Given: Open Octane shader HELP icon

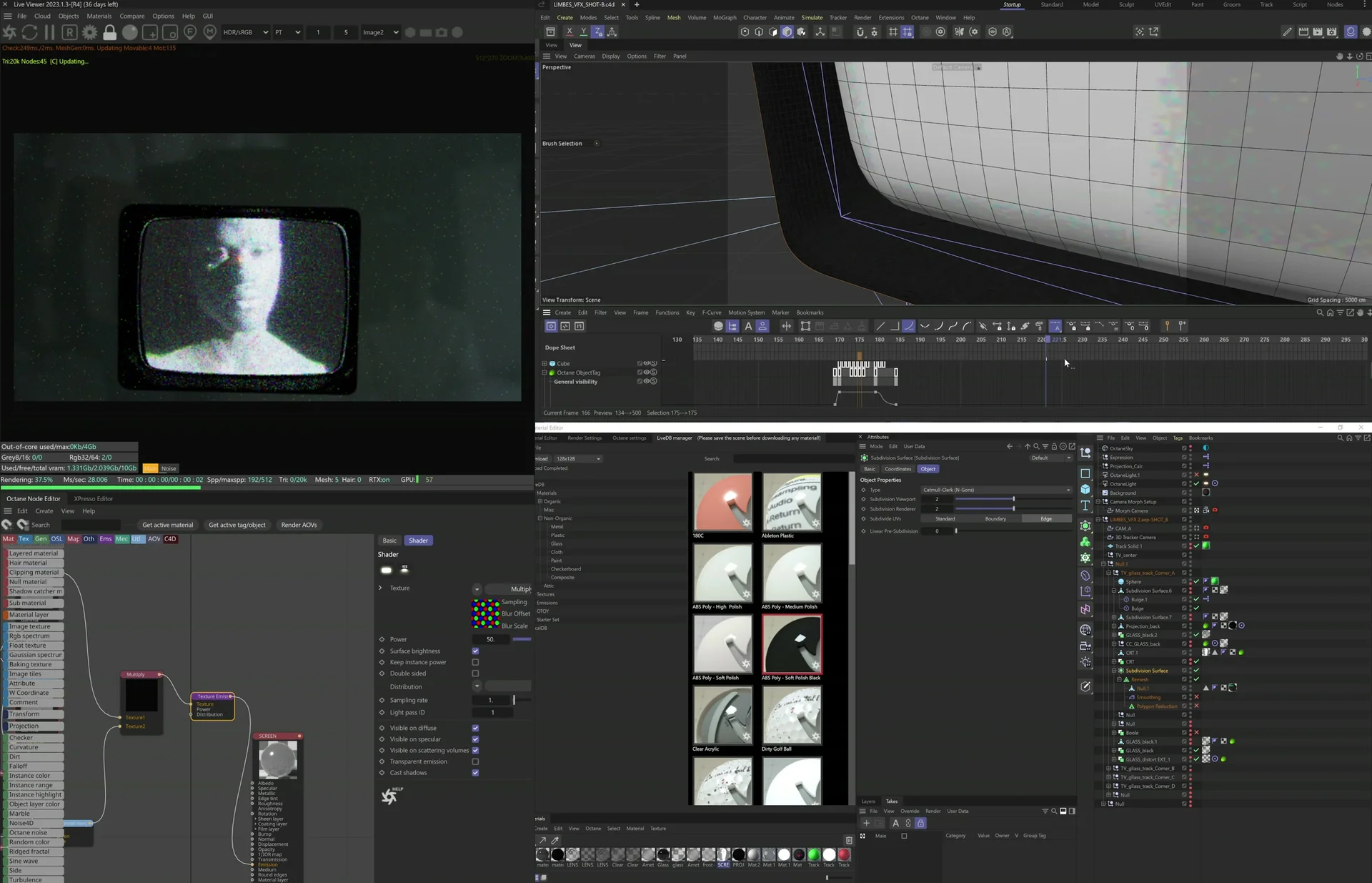Looking at the screenshot, I should (392, 795).
